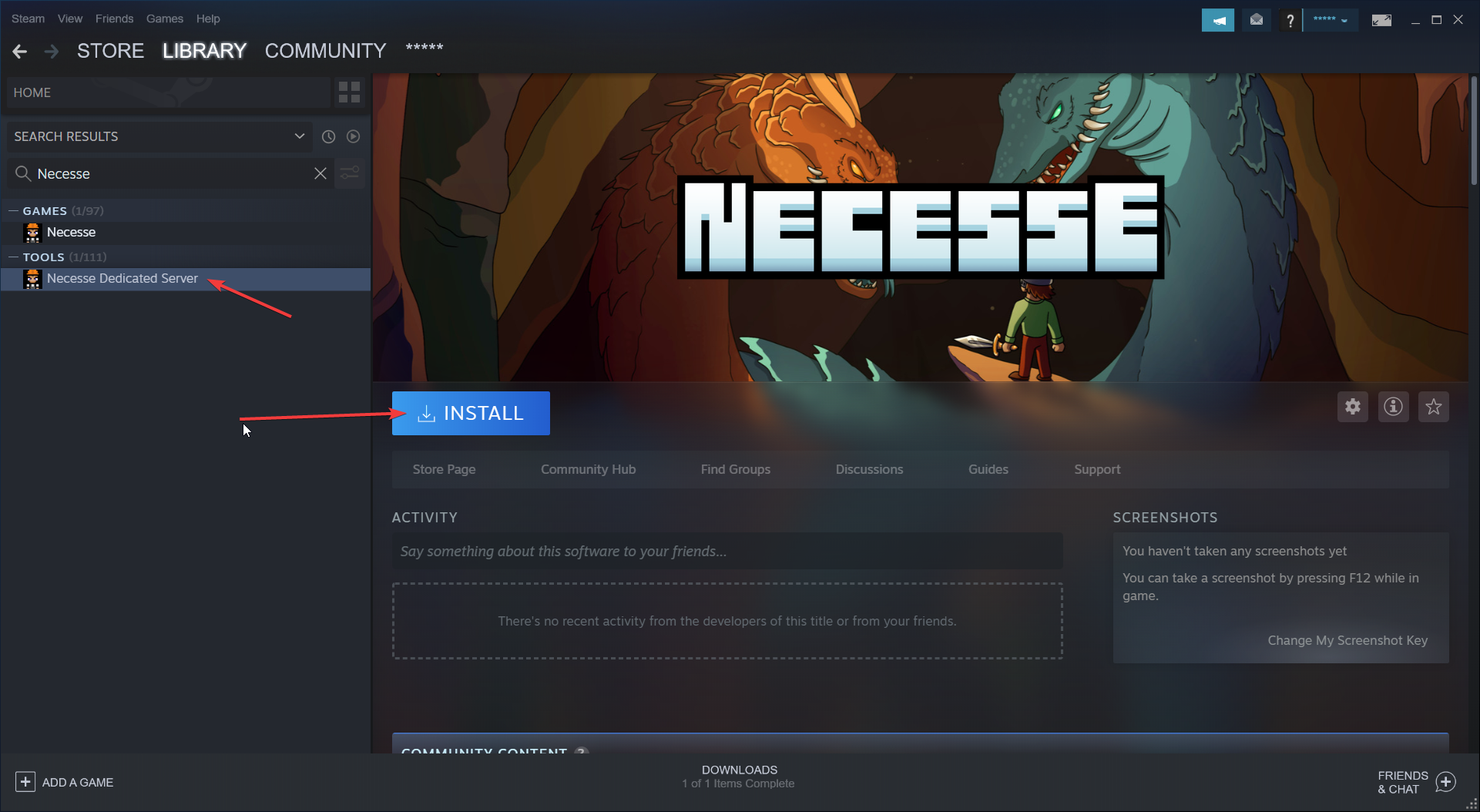
Task: Go to the COMMUNITY tab
Action: point(325,51)
